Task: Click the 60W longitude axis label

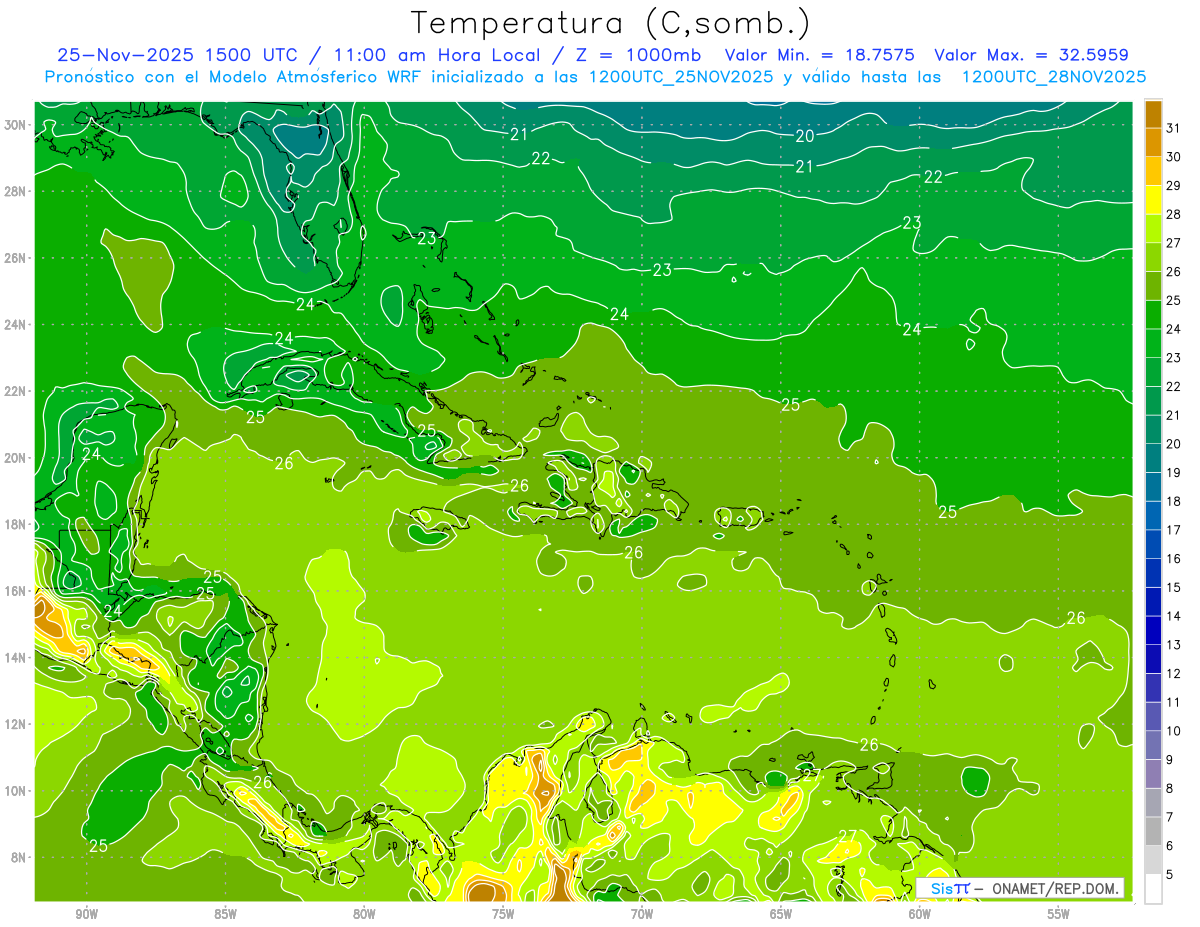Action: click(x=920, y=914)
